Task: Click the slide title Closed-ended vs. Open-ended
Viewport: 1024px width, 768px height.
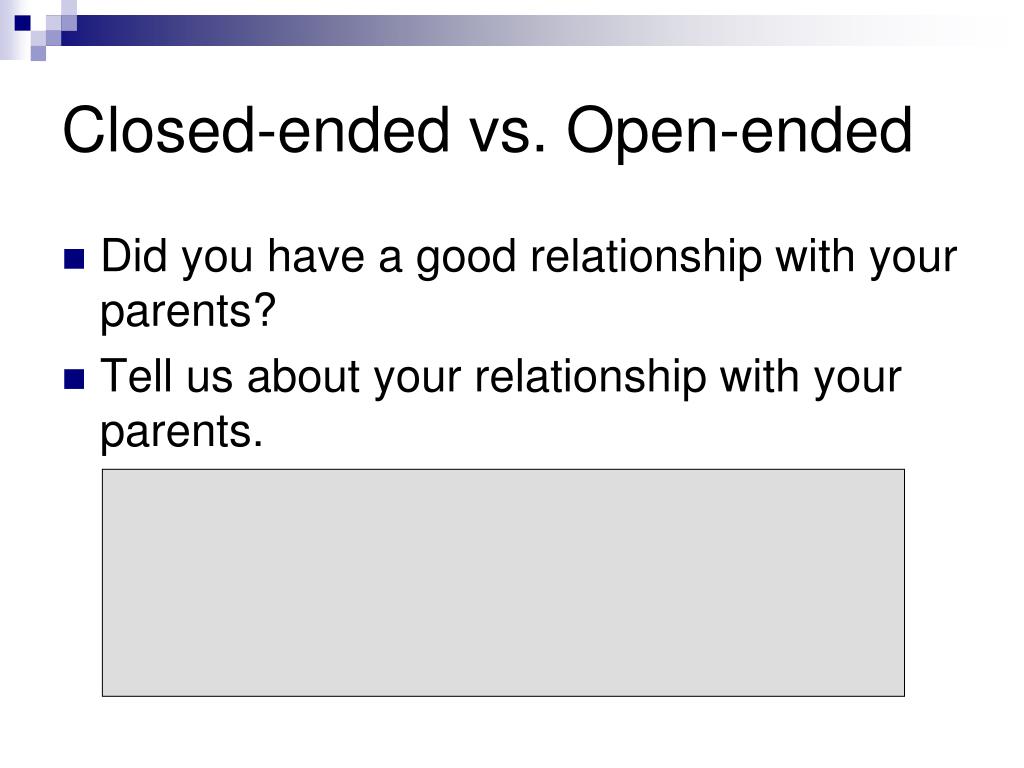Action: point(487,131)
